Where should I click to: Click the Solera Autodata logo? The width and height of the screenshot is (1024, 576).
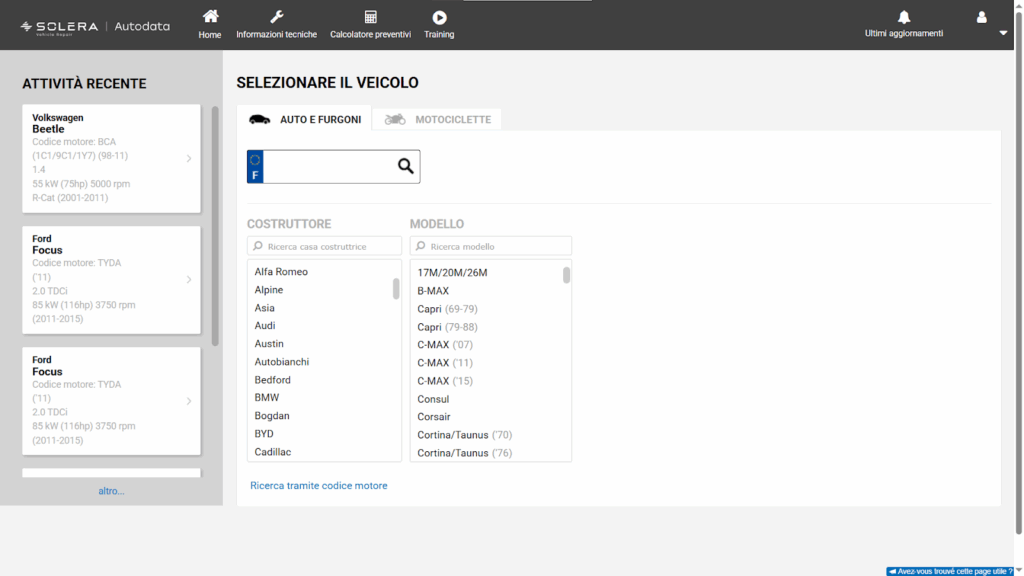click(x=95, y=27)
